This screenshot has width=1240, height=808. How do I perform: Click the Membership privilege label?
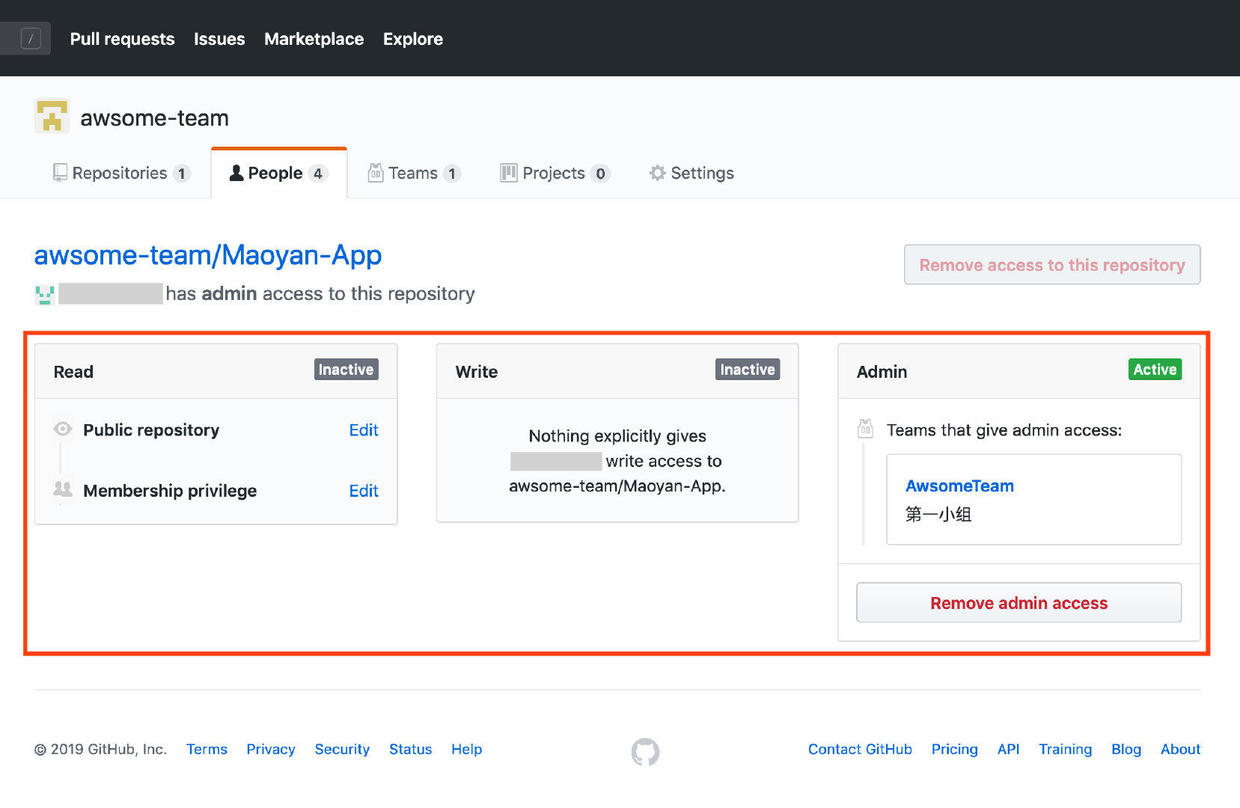click(170, 491)
